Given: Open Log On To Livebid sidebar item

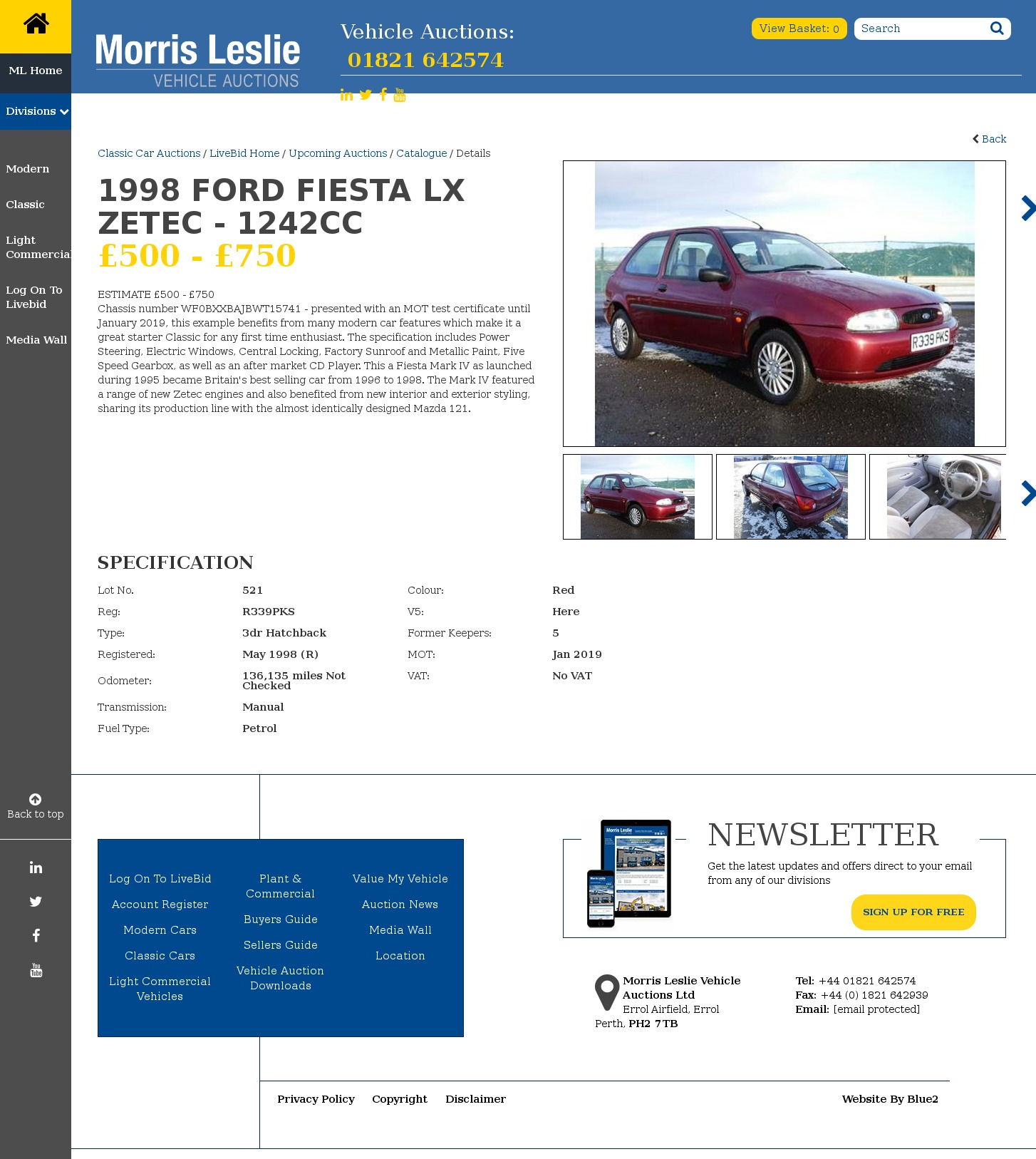Looking at the screenshot, I should pyautogui.click(x=34, y=297).
